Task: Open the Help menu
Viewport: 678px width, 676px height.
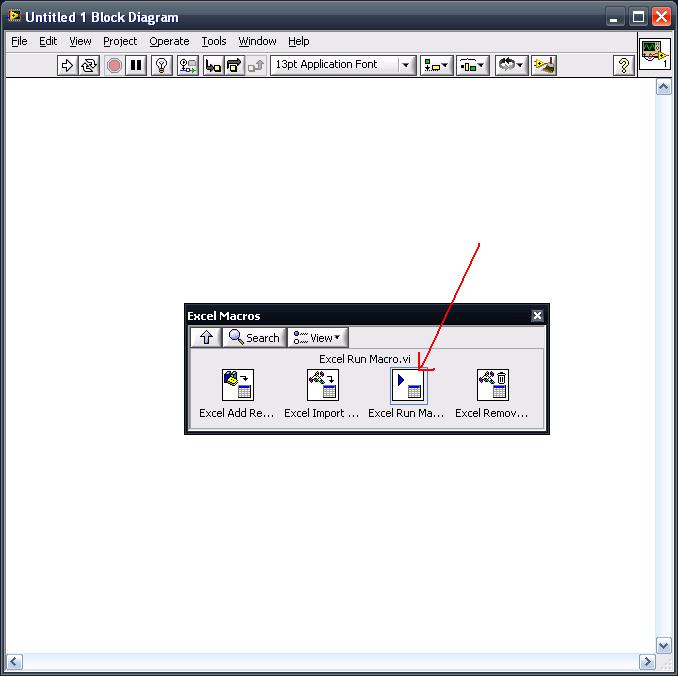Action: tap(299, 41)
